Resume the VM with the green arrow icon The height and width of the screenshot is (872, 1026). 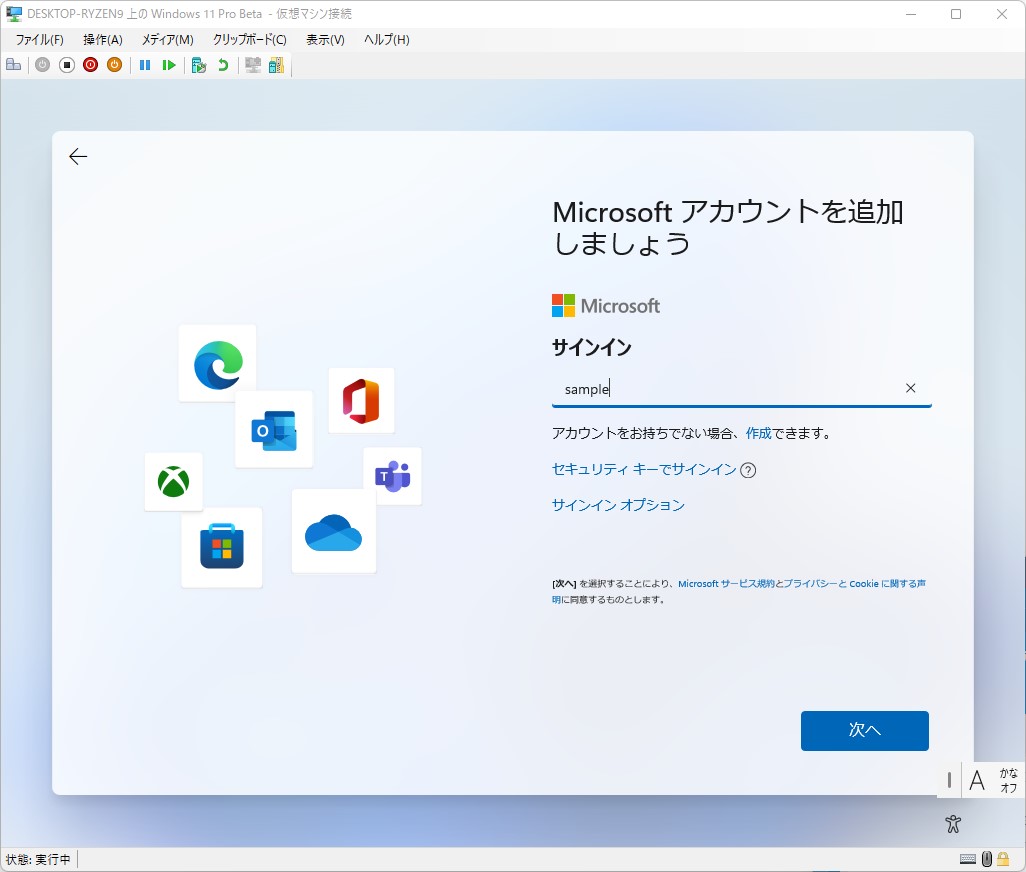[x=170, y=64]
